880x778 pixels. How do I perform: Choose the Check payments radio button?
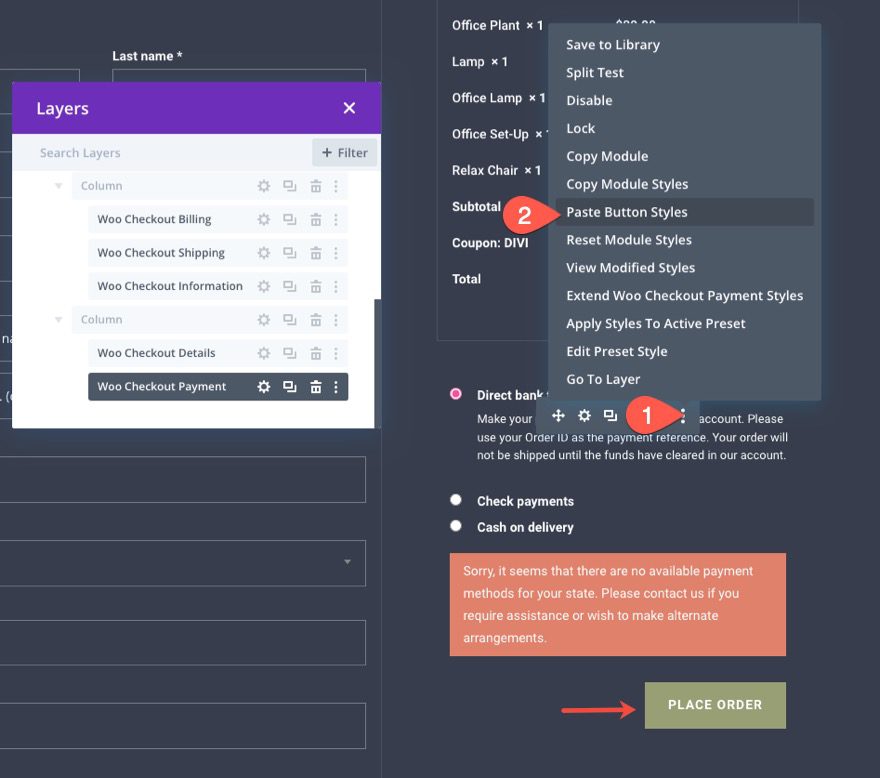tap(455, 500)
